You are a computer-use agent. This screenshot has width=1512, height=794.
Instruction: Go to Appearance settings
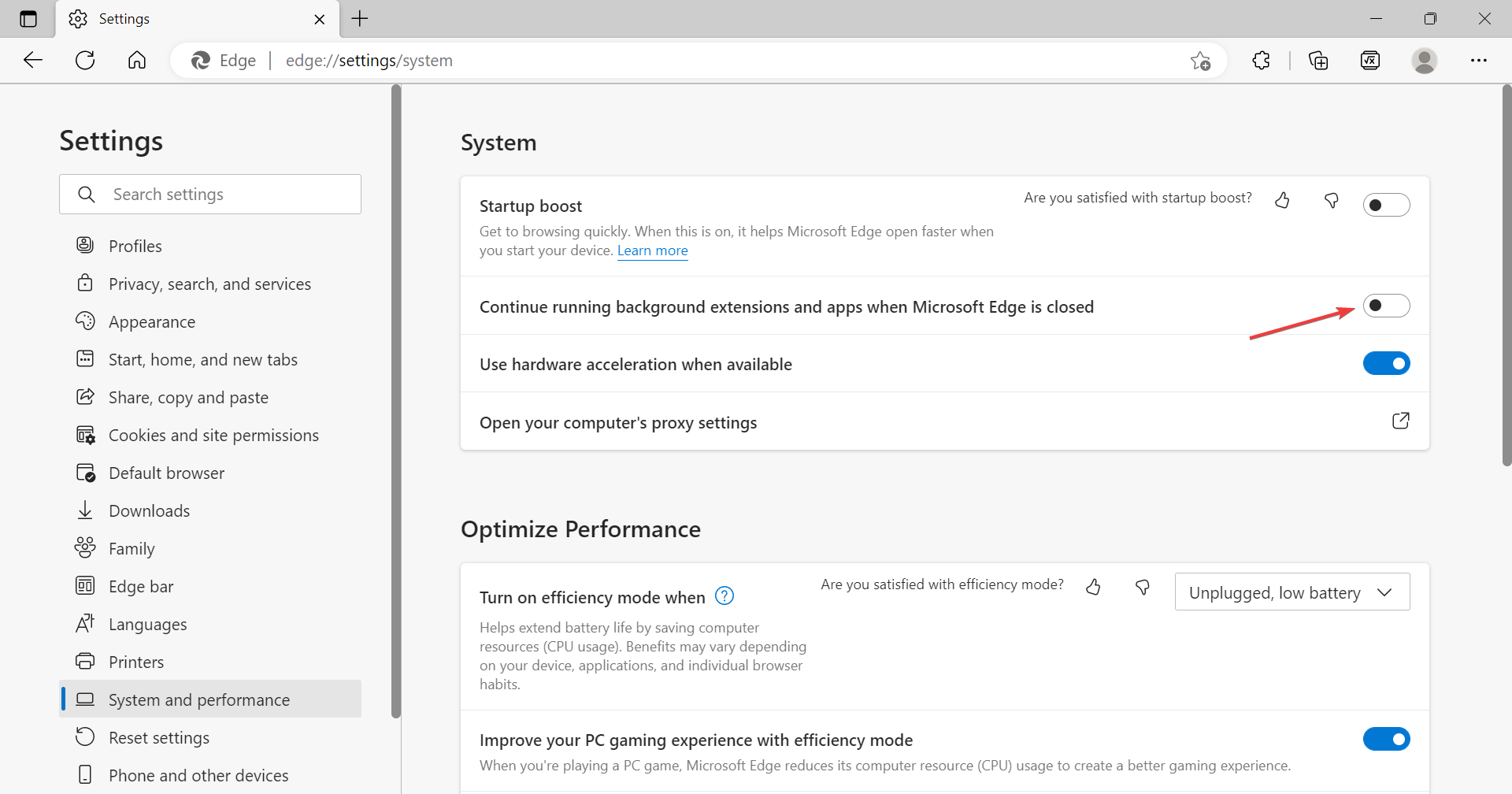[x=210, y=321]
